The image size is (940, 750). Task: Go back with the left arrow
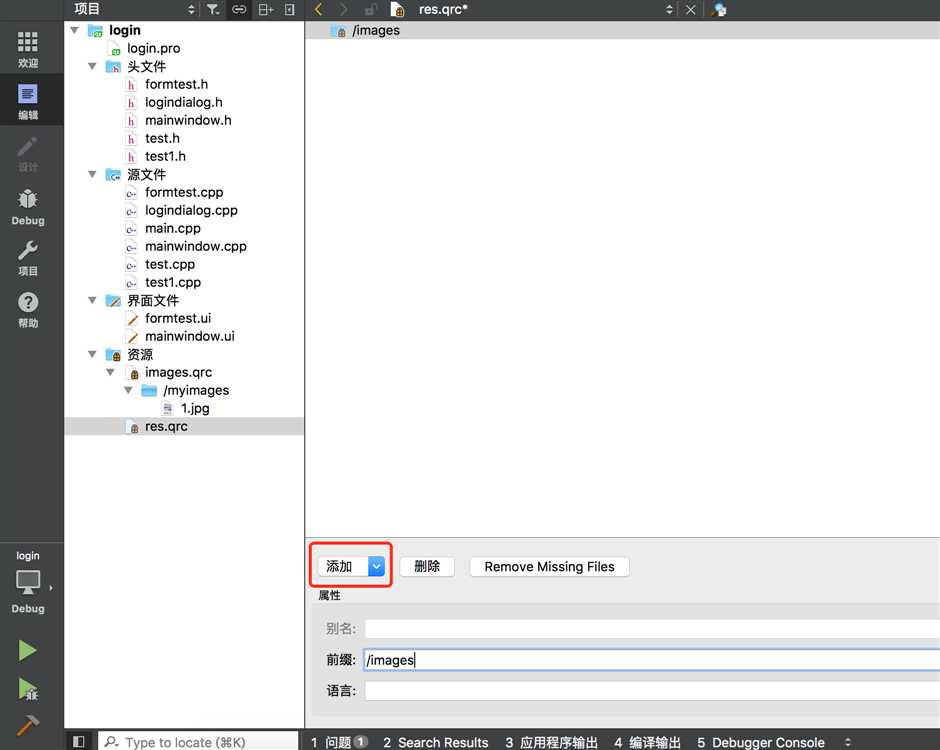pos(318,9)
